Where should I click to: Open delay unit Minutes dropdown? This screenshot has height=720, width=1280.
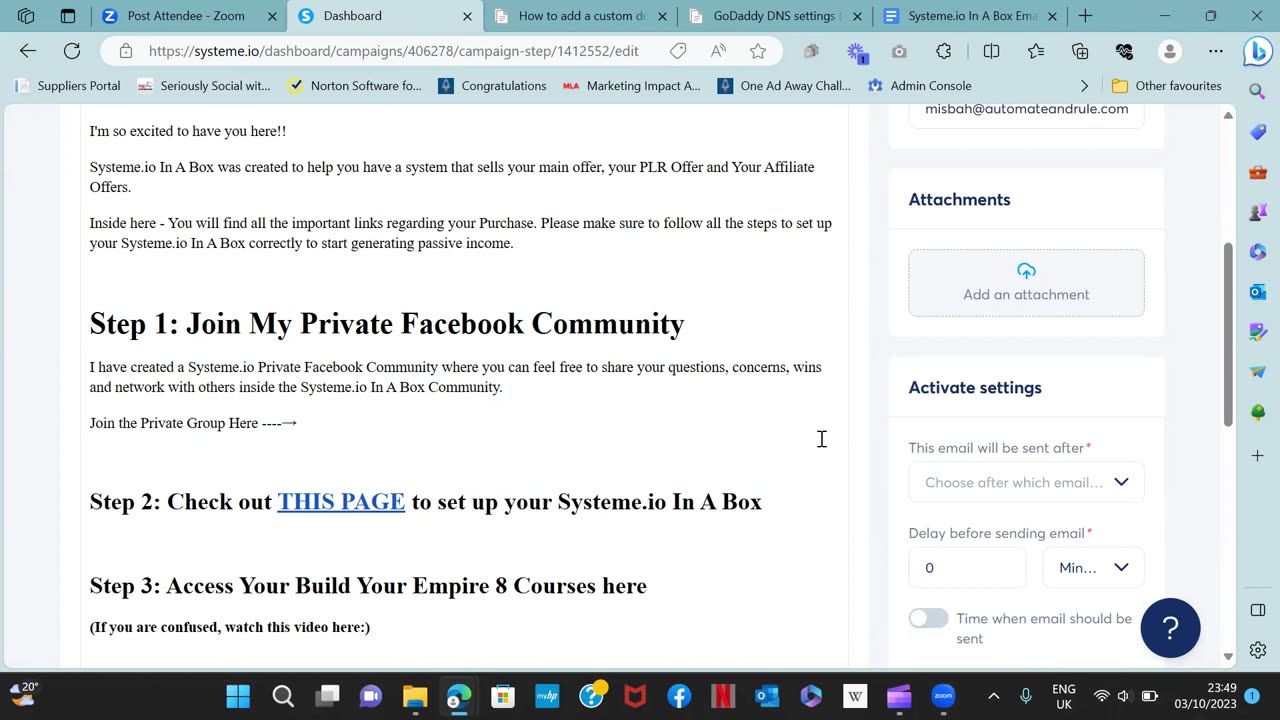(x=1093, y=568)
